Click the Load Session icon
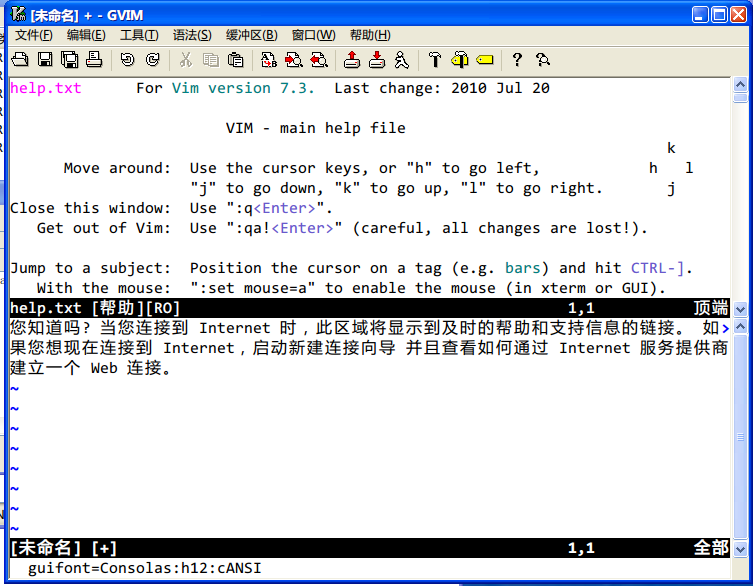The height and width of the screenshot is (586, 753). pos(352,60)
